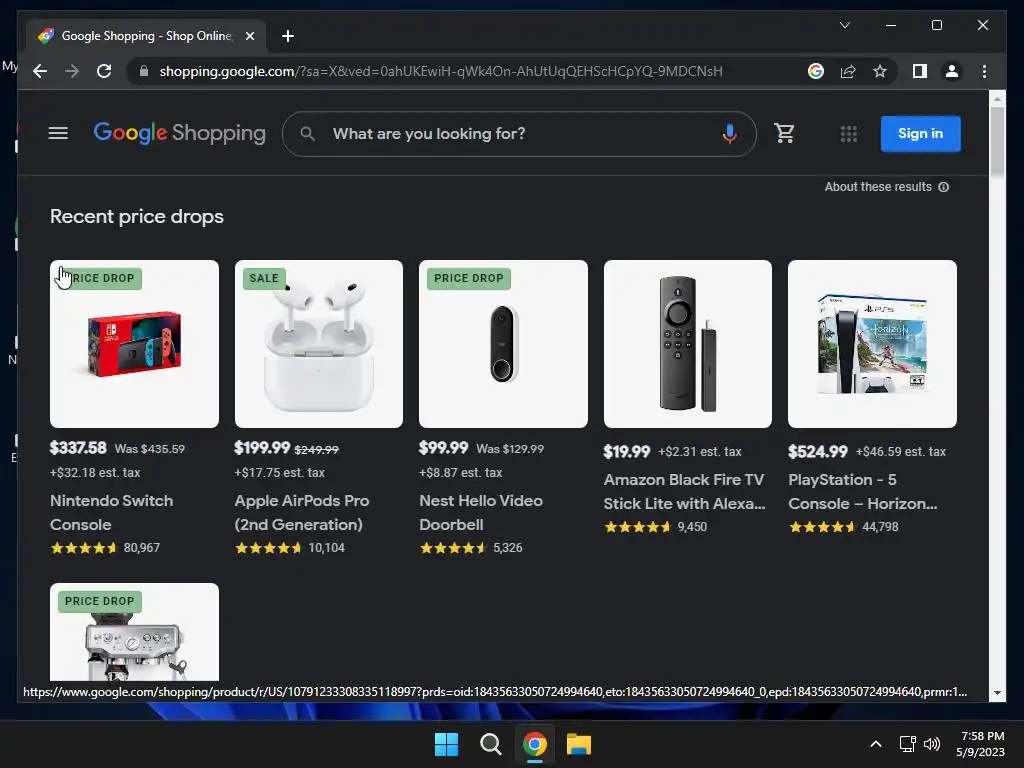Click the Recent price drops heading
This screenshot has height=768, width=1024.
136,216
